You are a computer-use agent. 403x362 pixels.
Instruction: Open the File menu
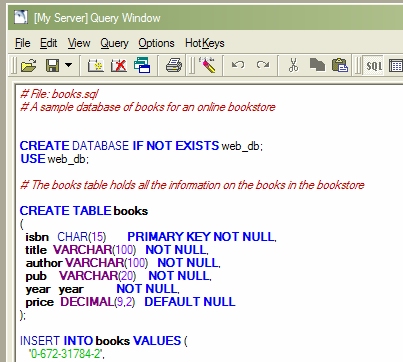23,43
